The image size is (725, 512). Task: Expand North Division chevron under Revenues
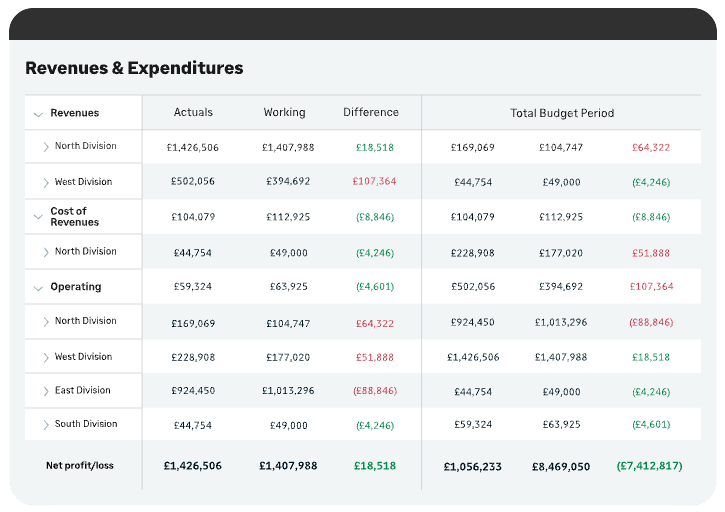point(46,147)
